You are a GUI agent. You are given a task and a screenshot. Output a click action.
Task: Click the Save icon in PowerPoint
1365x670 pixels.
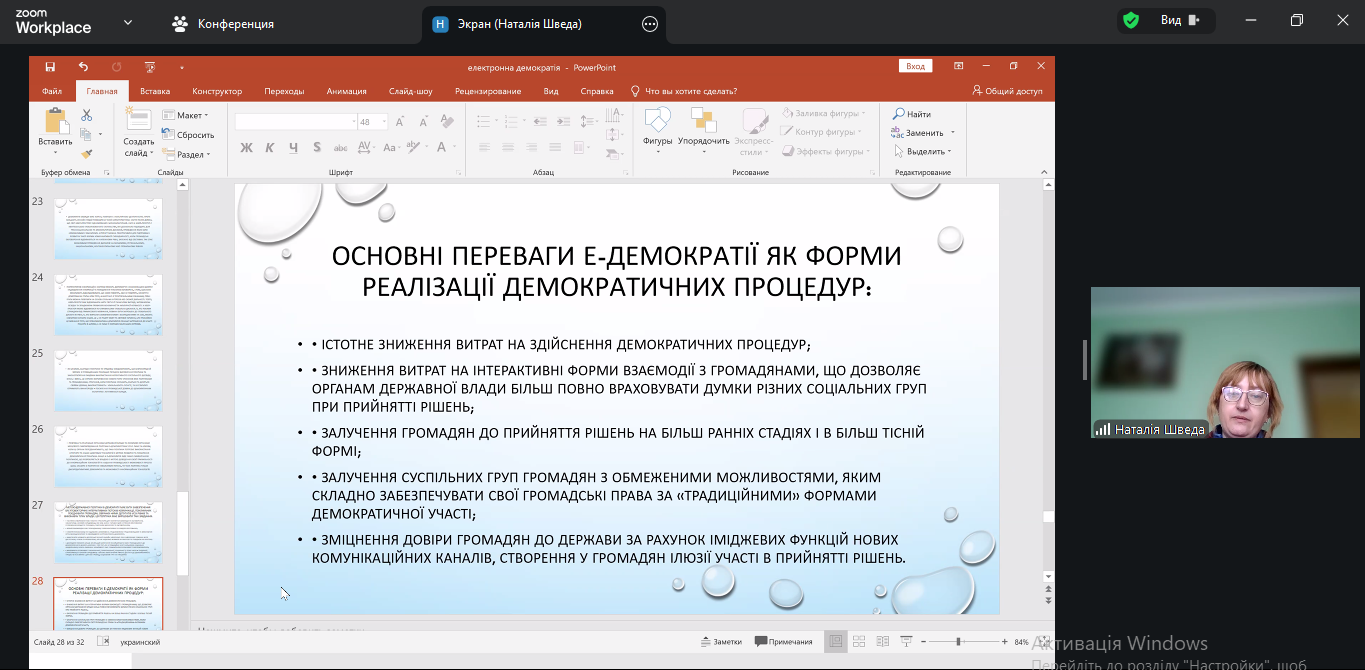coord(50,67)
